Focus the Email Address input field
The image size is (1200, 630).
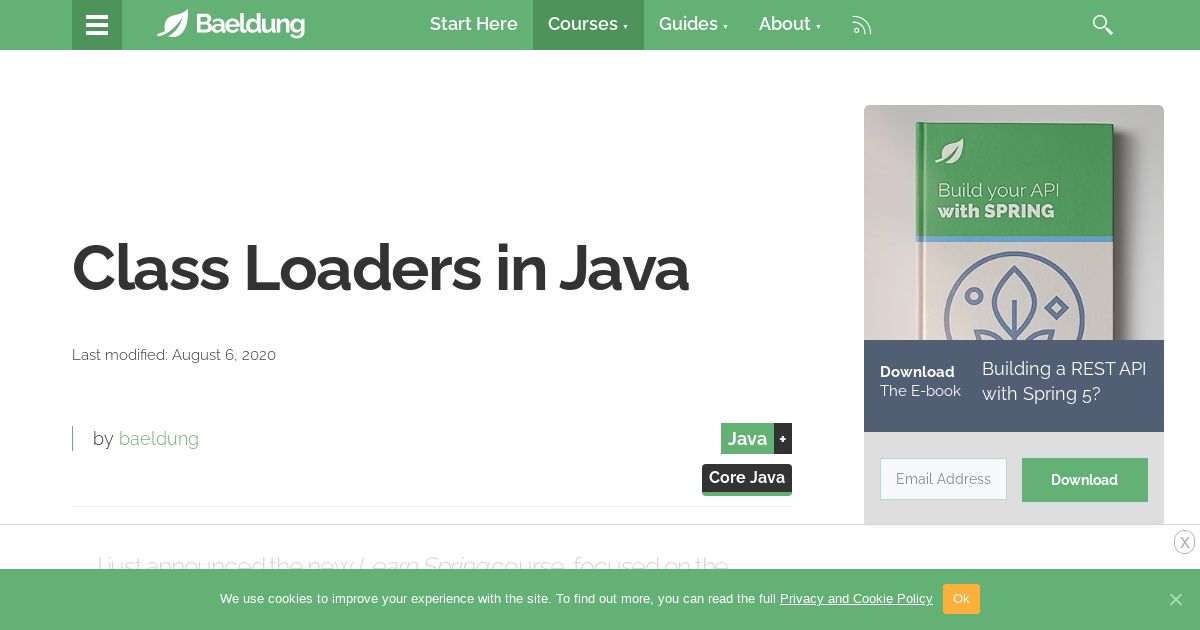tap(943, 479)
